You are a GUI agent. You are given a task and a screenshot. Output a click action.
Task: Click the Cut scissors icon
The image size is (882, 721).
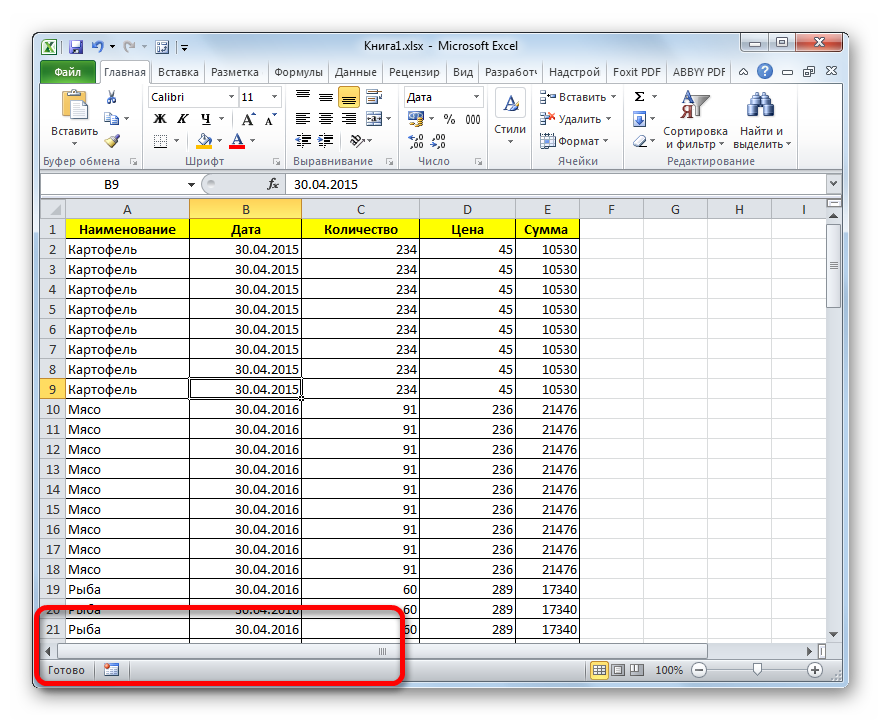click(112, 97)
